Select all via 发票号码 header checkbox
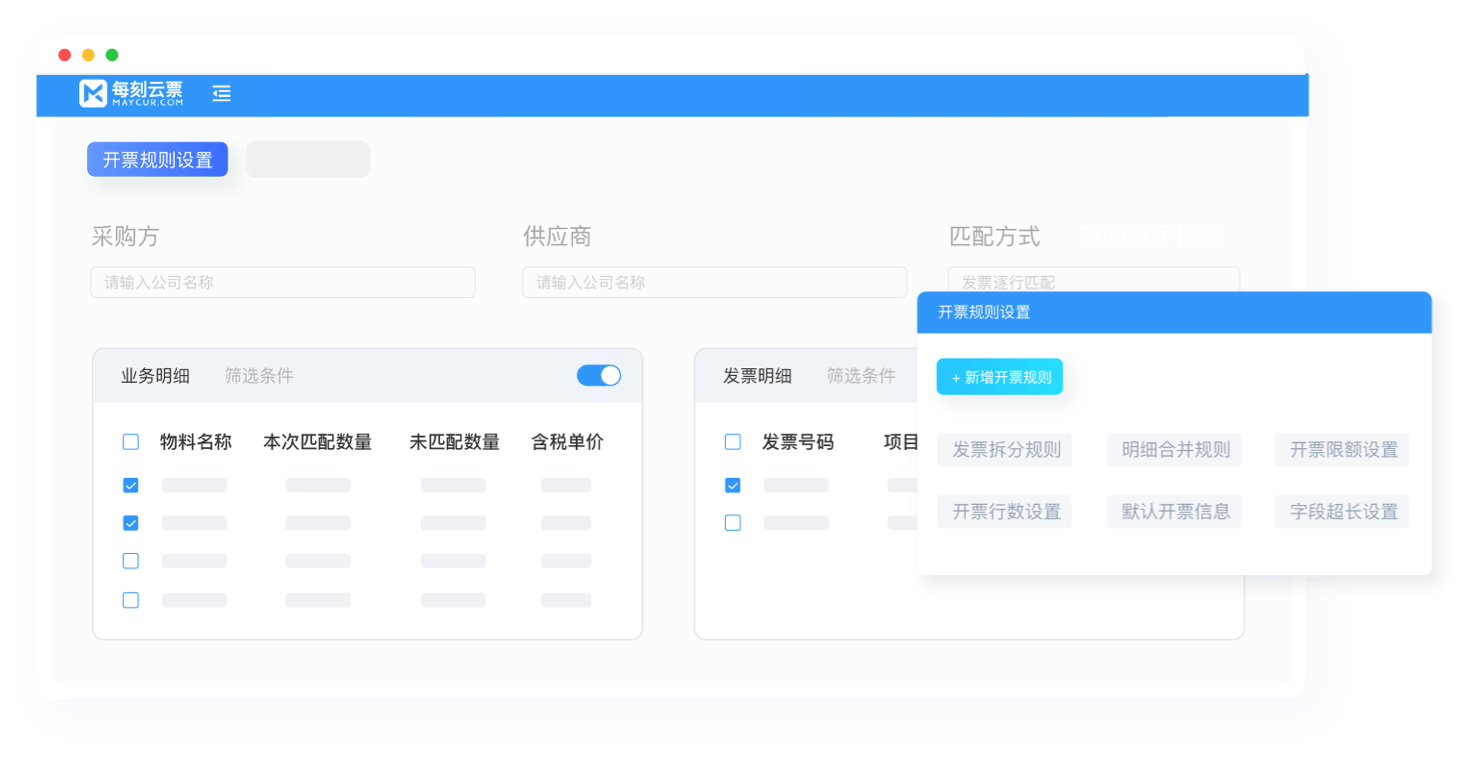 coord(733,442)
